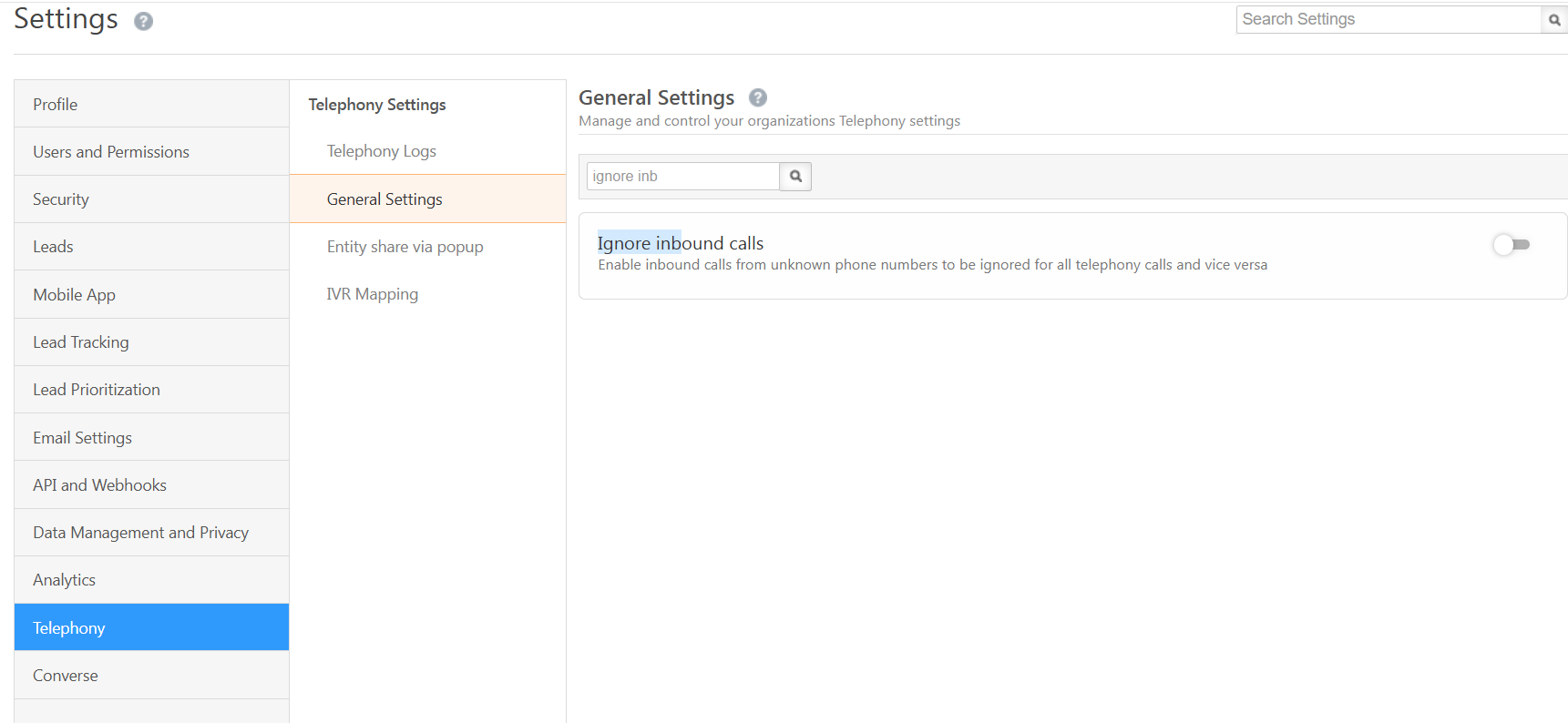Open Entity share via popup settings
The image size is (1568, 723).
(x=405, y=247)
